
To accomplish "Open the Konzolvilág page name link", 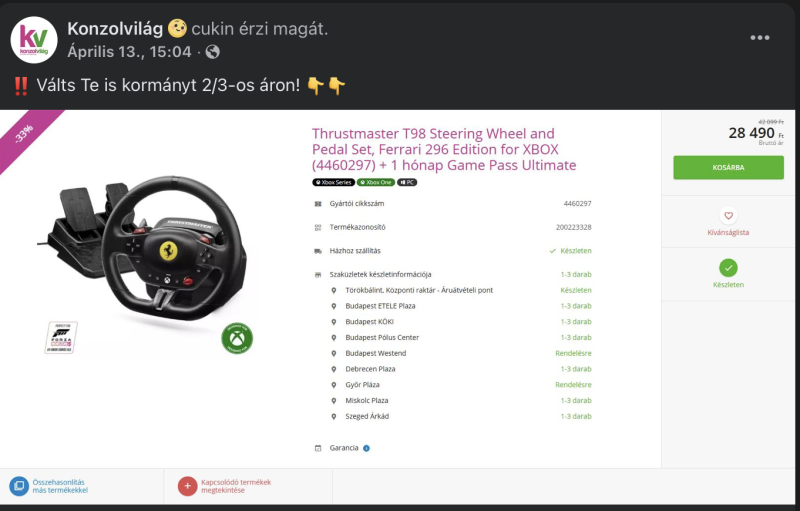I will [x=115, y=29].
